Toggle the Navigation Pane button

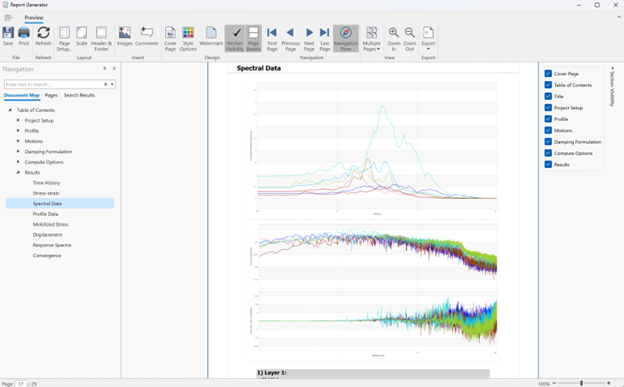pyautogui.click(x=346, y=39)
